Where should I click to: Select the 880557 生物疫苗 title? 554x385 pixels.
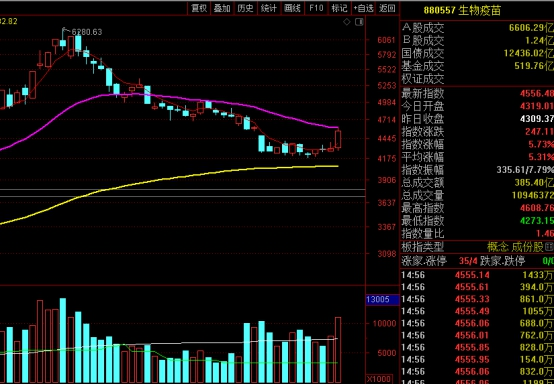(462, 10)
